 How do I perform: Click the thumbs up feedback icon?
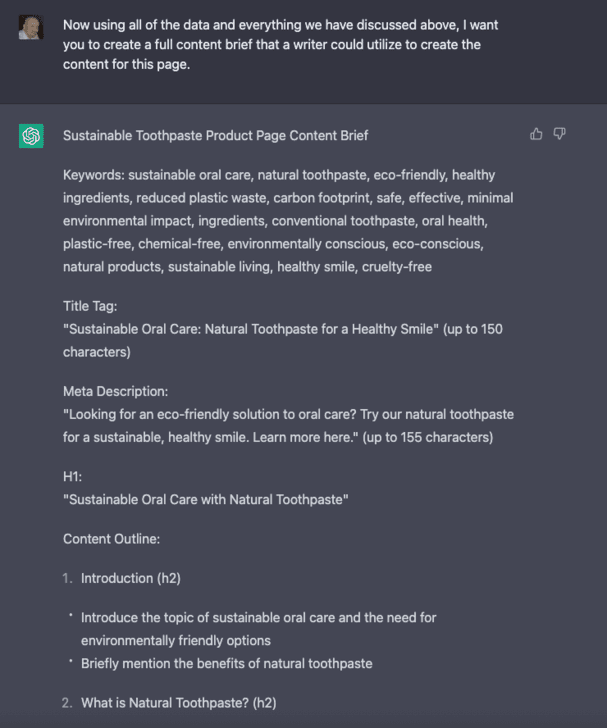536,134
